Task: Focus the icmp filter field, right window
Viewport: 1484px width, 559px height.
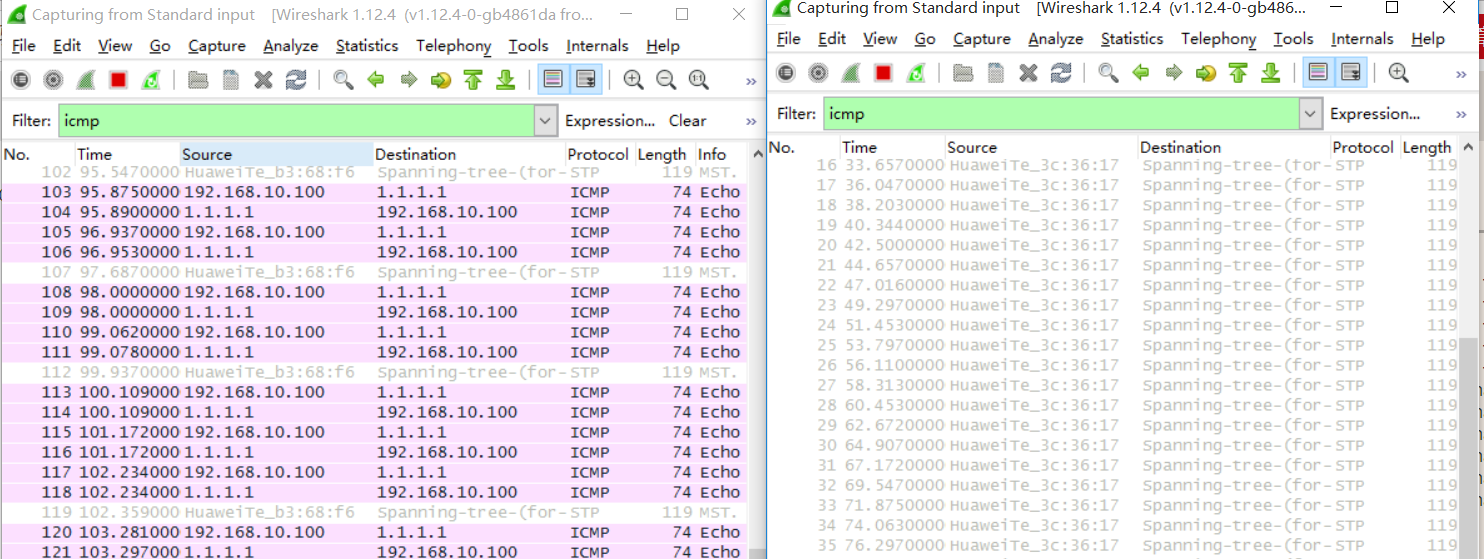Action: tap(1062, 114)
